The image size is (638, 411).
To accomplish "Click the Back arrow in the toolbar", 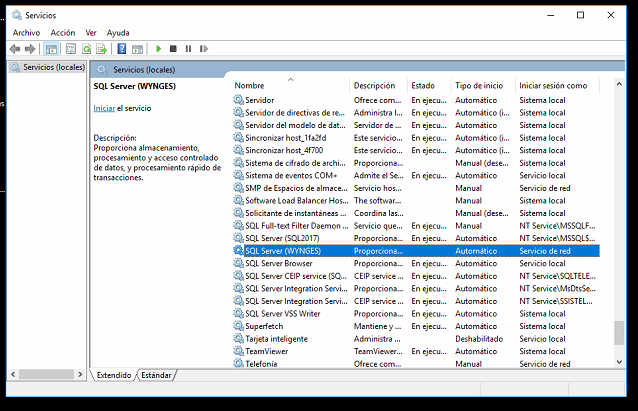I will tap(16, 48).
